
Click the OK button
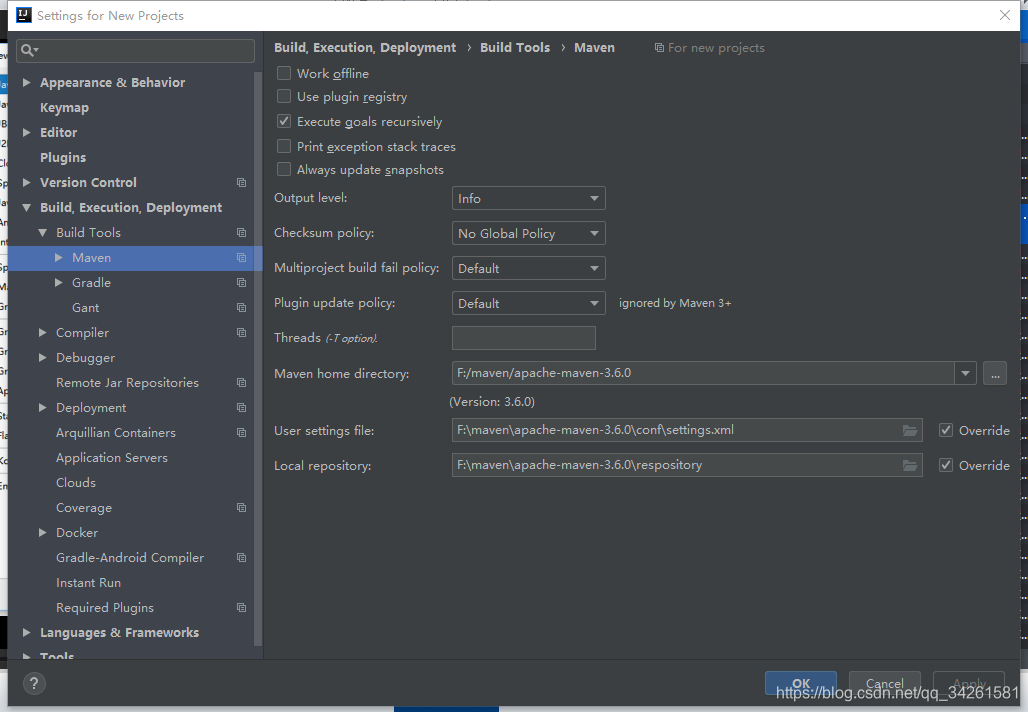coord(801,683)
